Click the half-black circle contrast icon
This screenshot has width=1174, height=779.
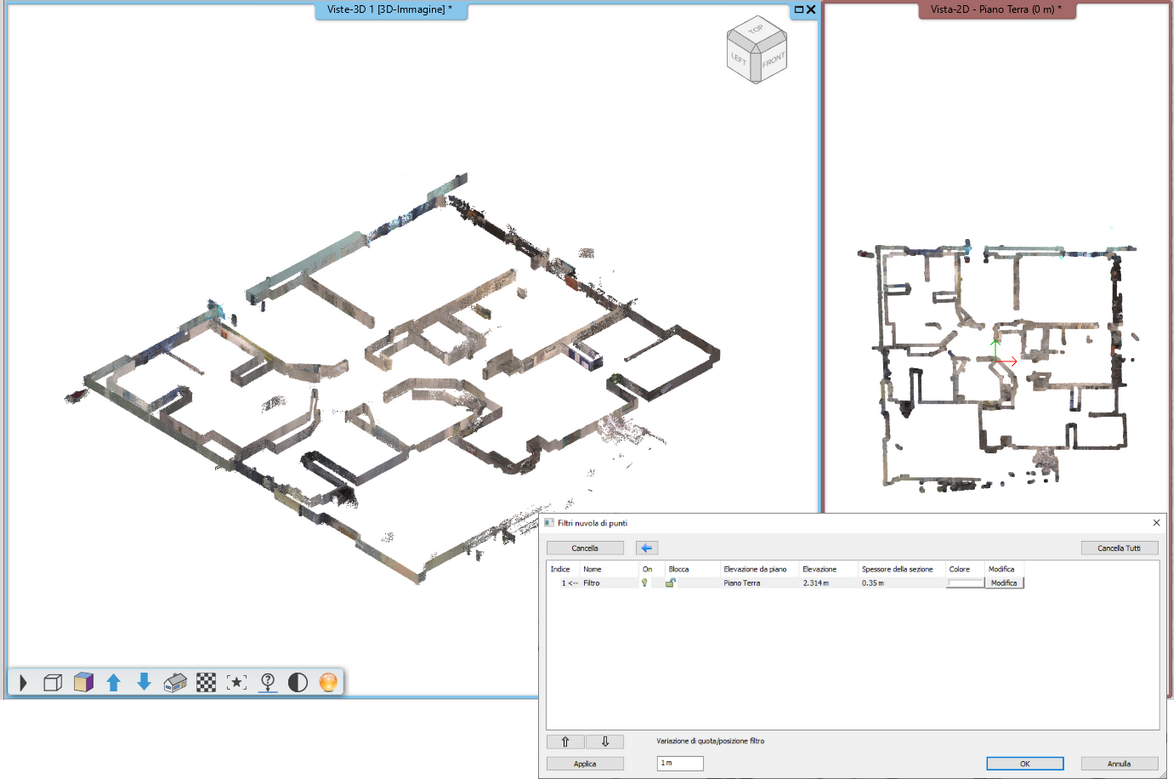tap(298, 682)
